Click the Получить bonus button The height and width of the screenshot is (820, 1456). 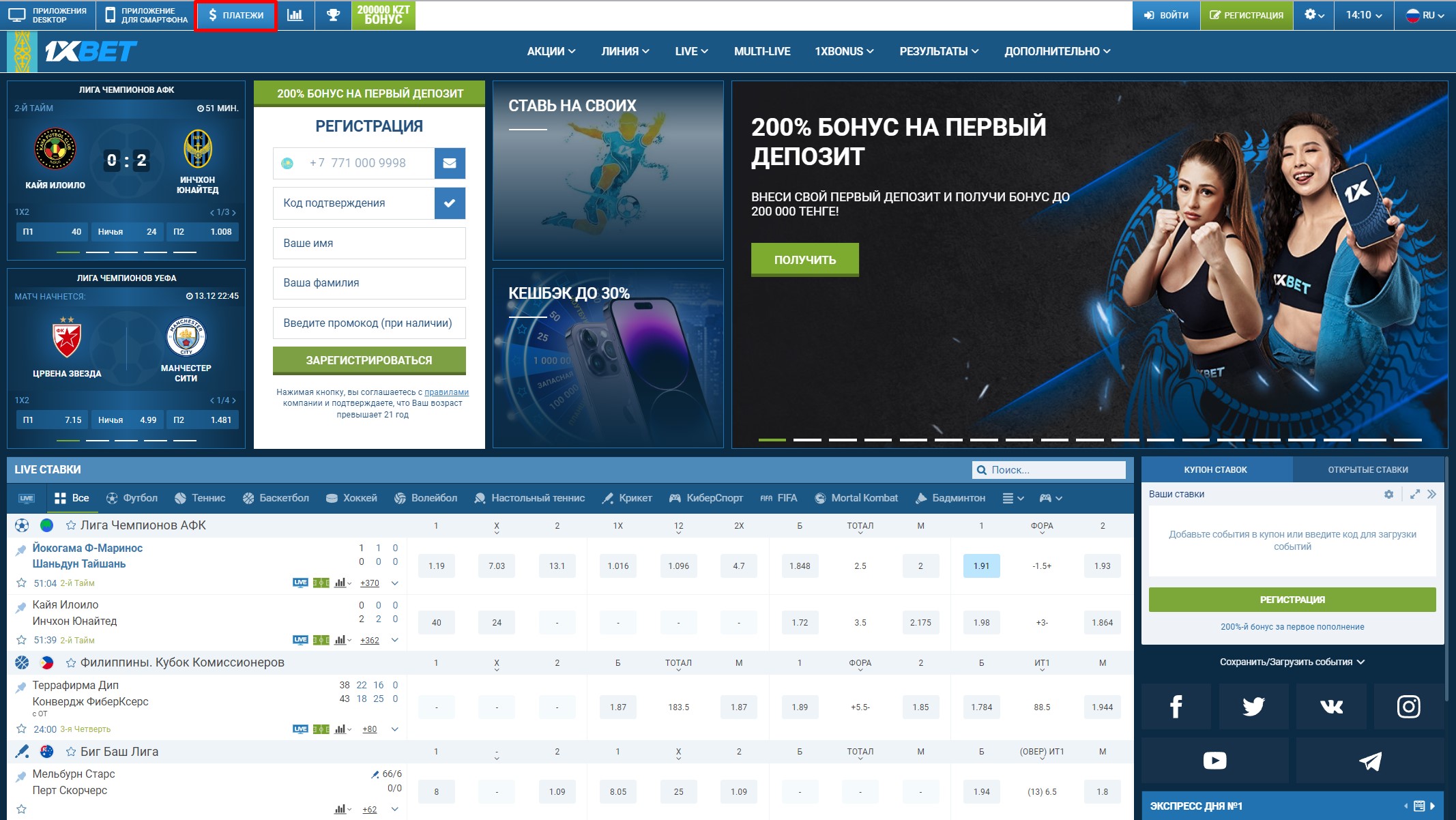[805, 259]
